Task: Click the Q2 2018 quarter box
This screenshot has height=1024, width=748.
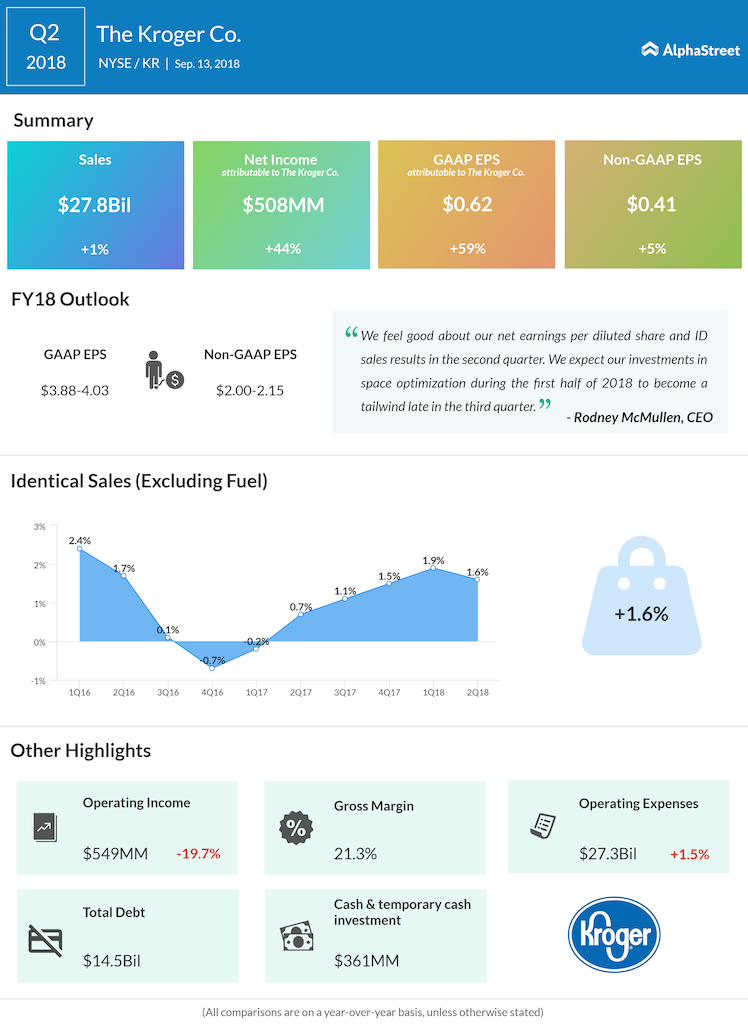Action: (43, 47)
